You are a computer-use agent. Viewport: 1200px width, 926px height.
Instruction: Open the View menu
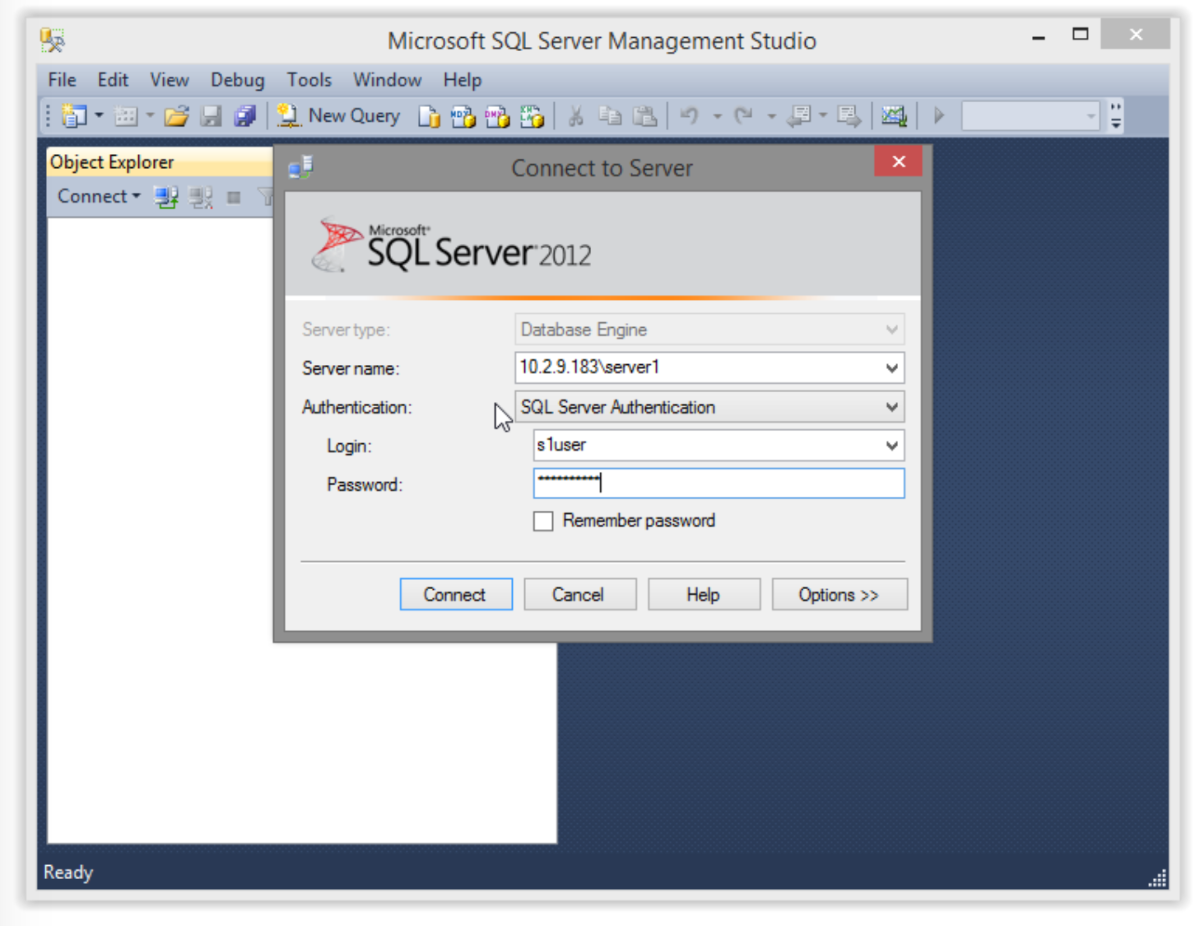click(x=170, y=80)
